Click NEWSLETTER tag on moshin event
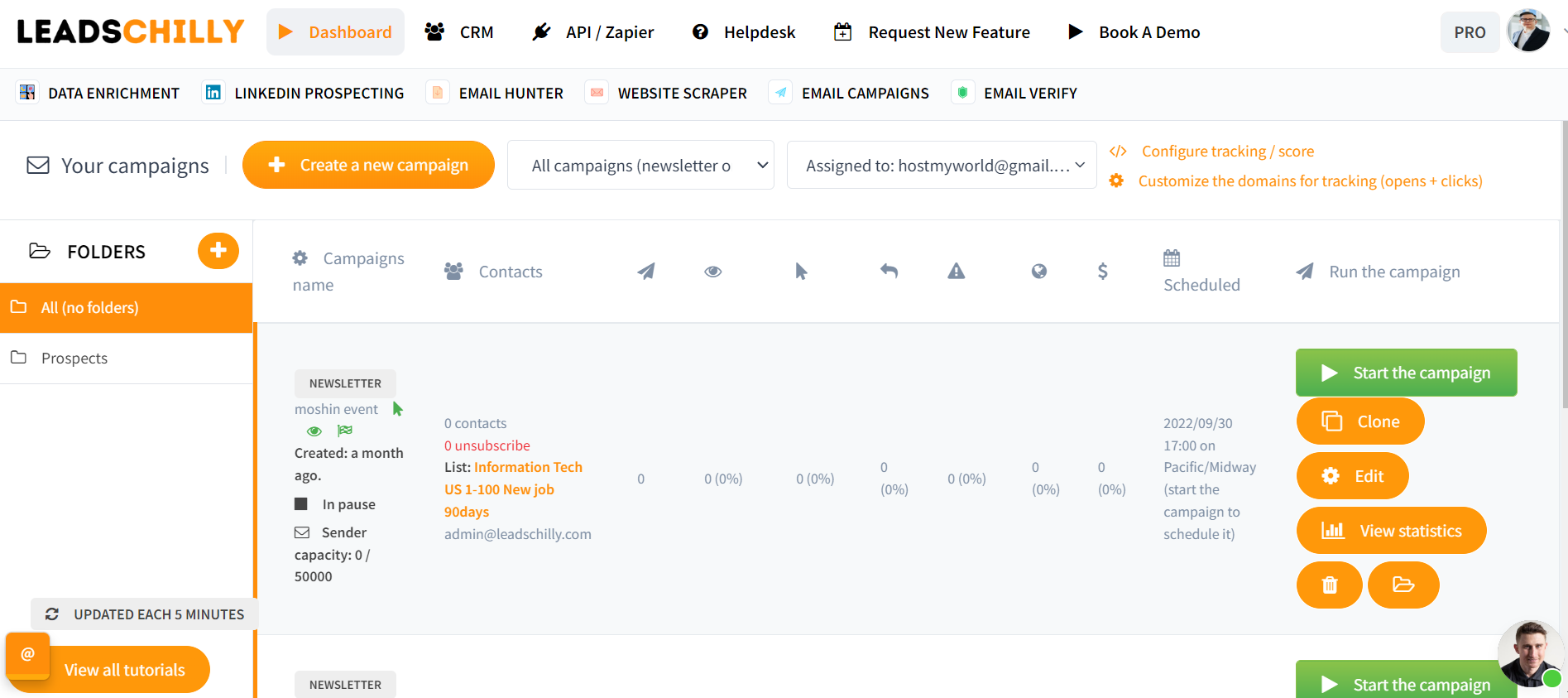This screenshot has height=698, width=1568. click(345, 383)
